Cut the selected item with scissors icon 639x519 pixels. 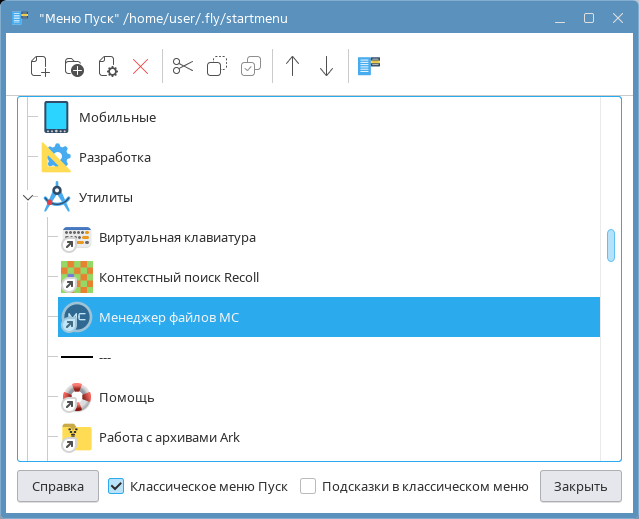tap(182, 67)
